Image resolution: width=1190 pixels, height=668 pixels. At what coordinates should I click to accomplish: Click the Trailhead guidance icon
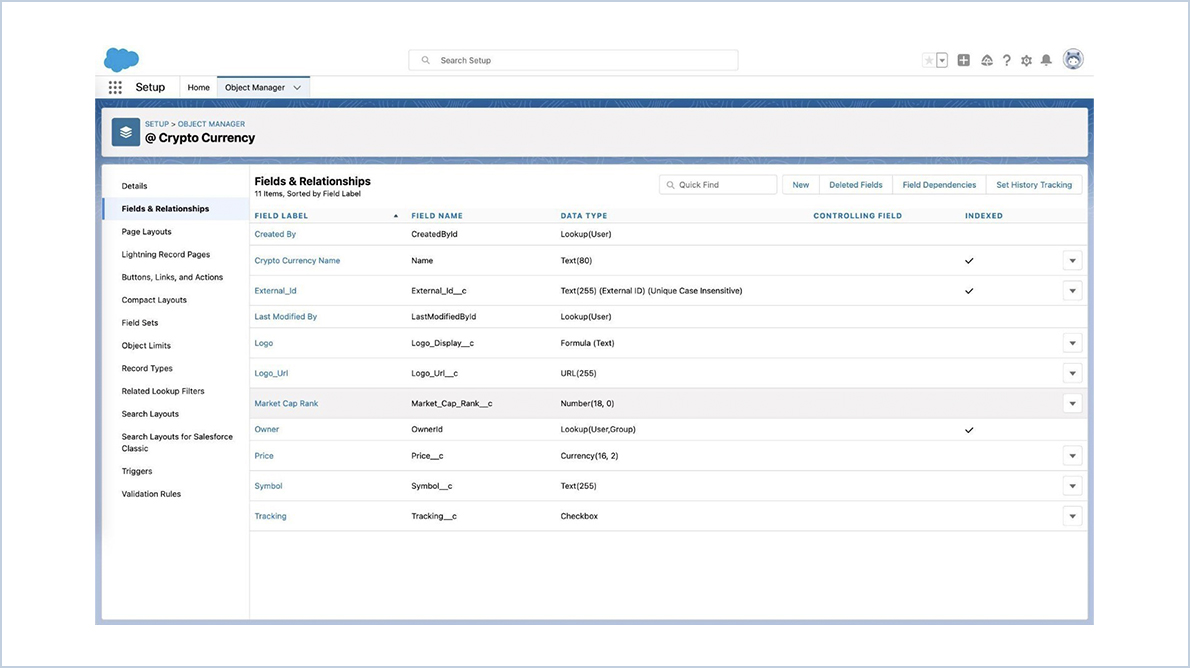[985, 60]
